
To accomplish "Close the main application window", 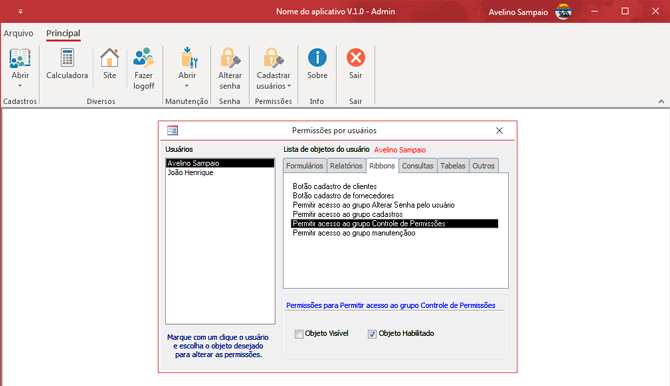I will click(655, 12).
